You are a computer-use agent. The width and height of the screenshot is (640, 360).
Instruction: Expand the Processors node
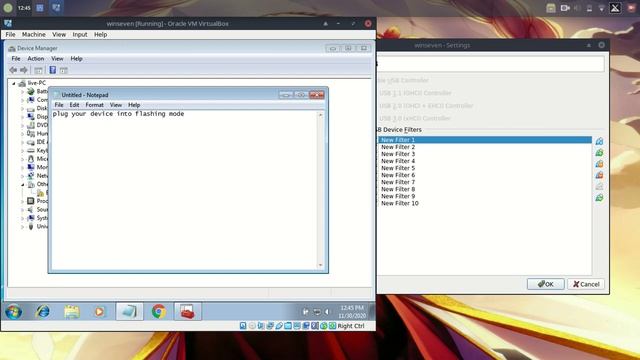[22, 201]
